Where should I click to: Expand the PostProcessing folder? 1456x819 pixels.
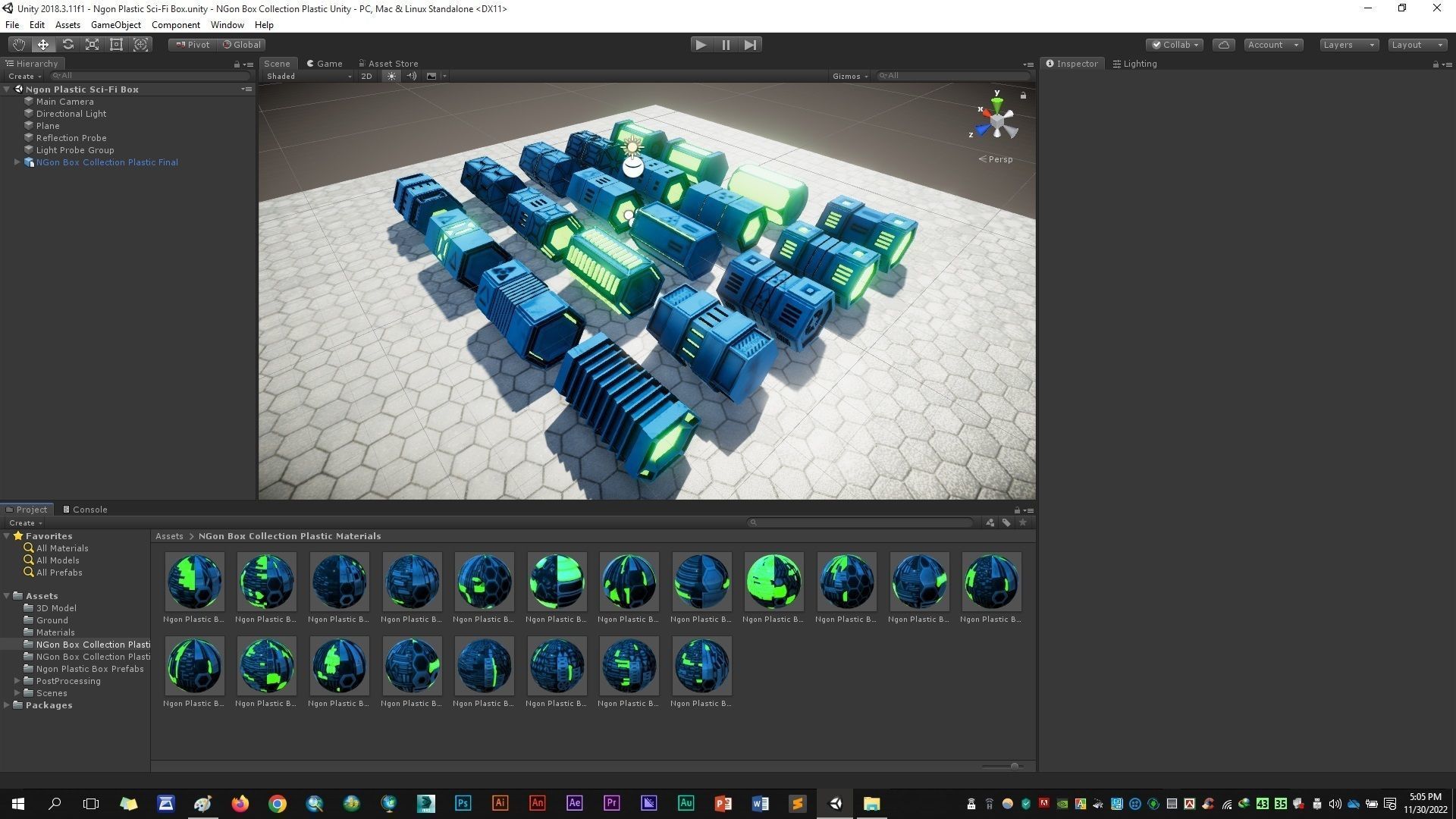[17, 681]
